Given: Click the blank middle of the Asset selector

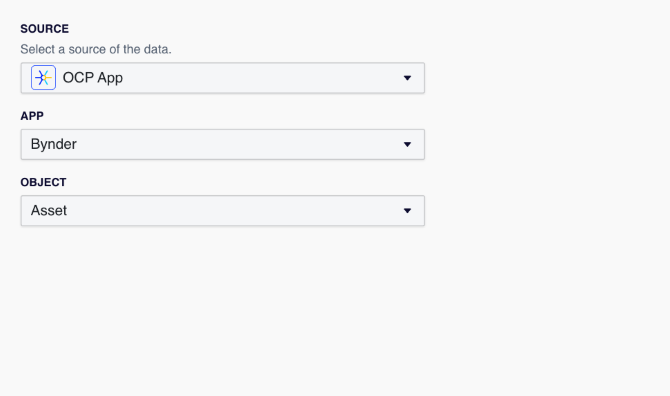Looking at the screenshot, I should 235,211.
